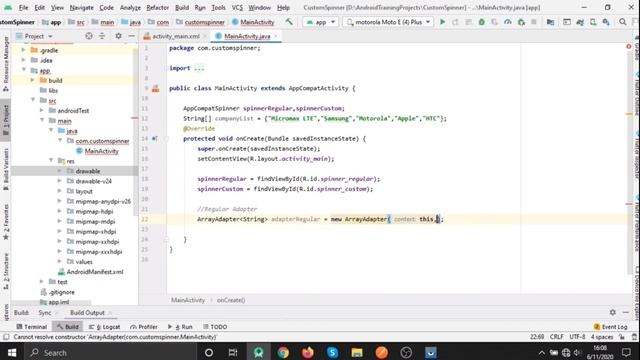640x360 pixels.
Task: Open the Event Log
Action: tap(611, 327)
